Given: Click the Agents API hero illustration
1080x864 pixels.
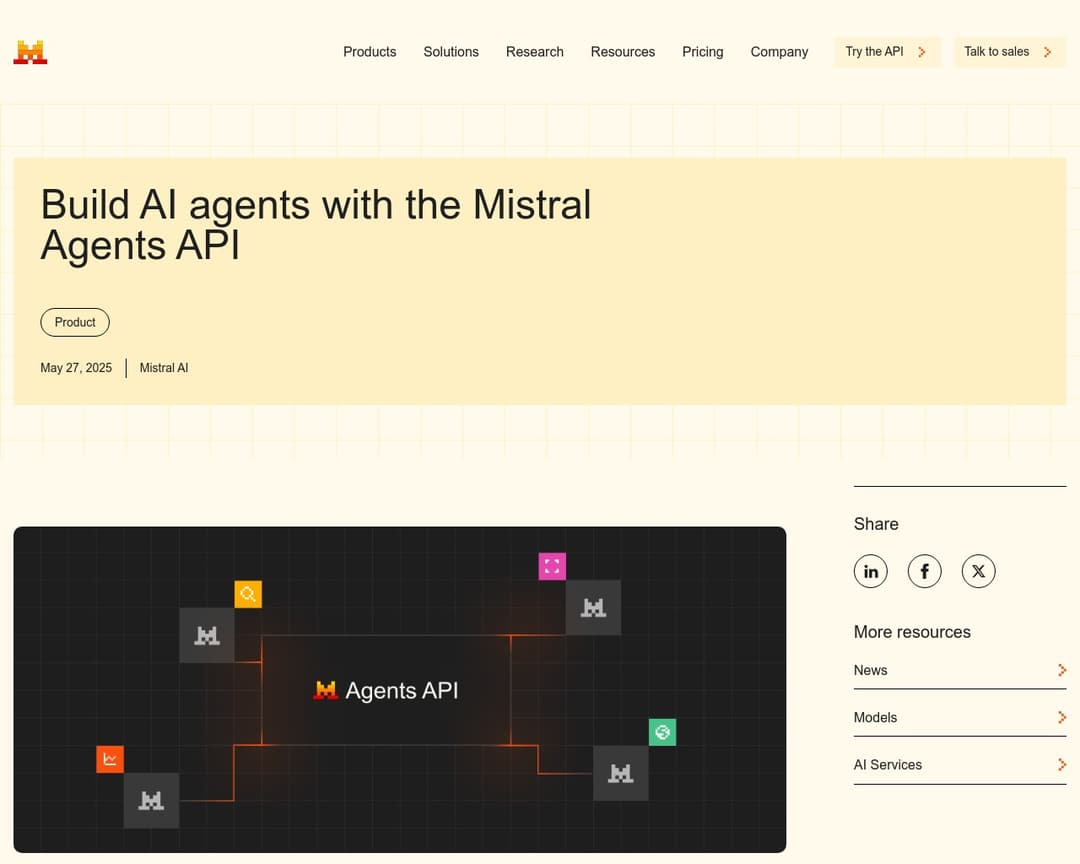Looking at the screenshot, I should tap(399, 690).
